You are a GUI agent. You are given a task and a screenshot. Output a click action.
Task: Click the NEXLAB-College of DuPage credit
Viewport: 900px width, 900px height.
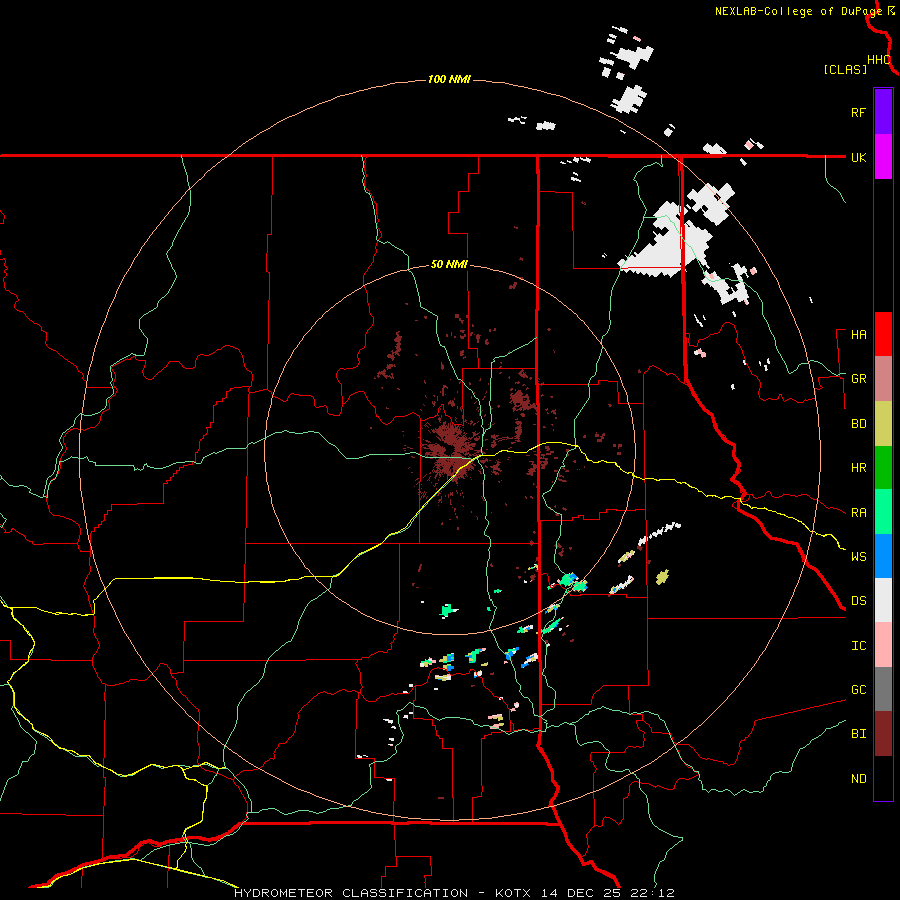798,11
